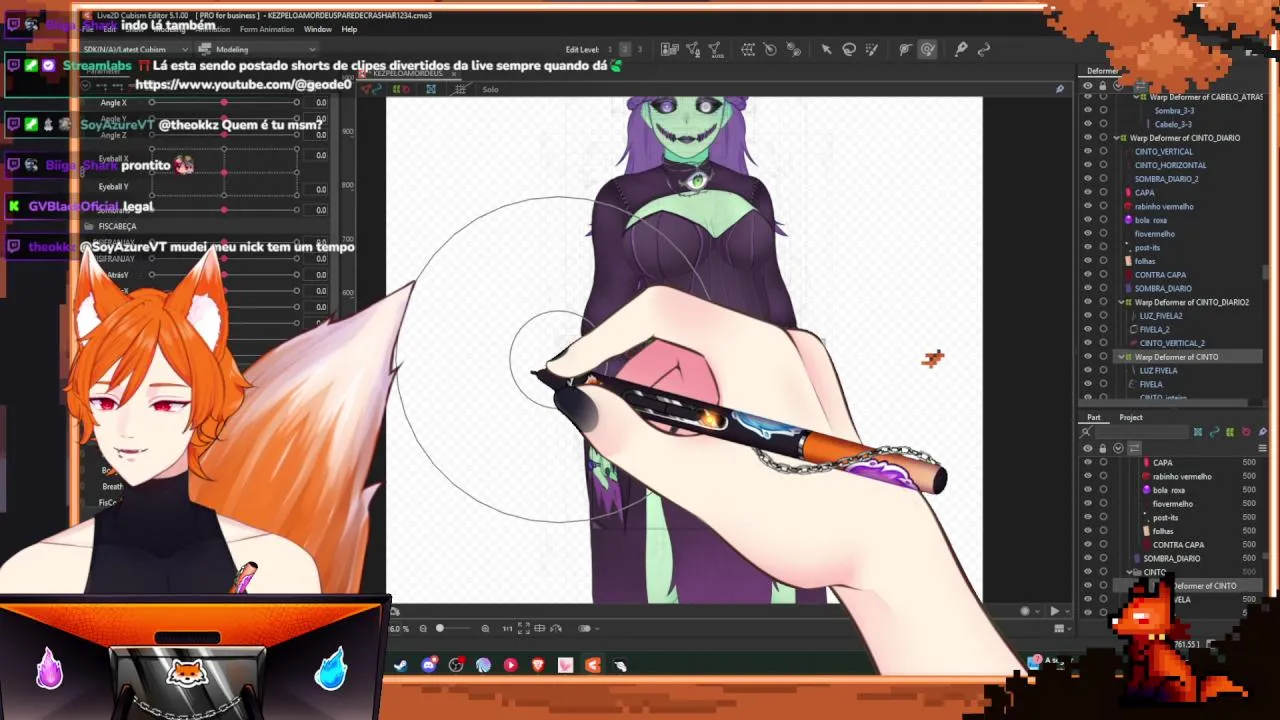Viewport: 1280px width, 720px height.
Task: Click the green curved icon in Part panel
Action: pyautogui.click(x=1214, y=432)
